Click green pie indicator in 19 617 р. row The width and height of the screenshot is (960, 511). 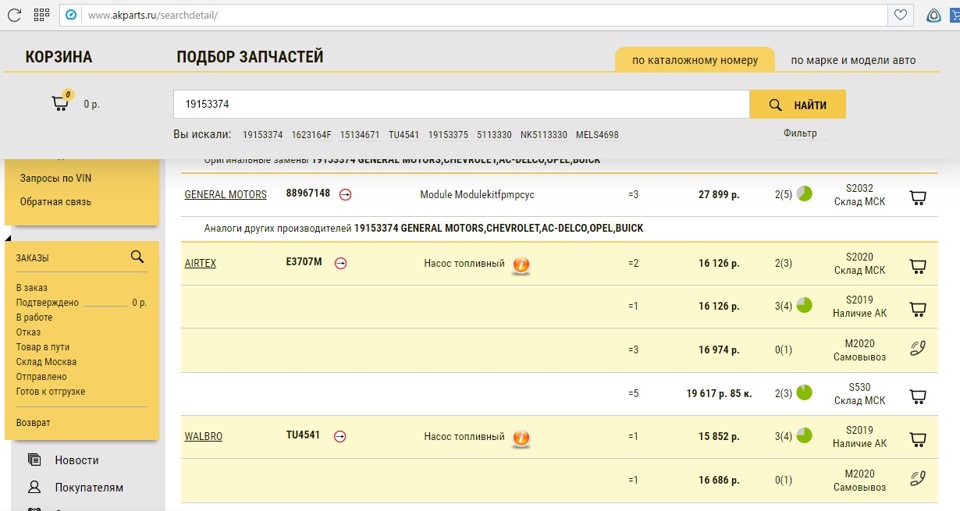click(804, 393)
